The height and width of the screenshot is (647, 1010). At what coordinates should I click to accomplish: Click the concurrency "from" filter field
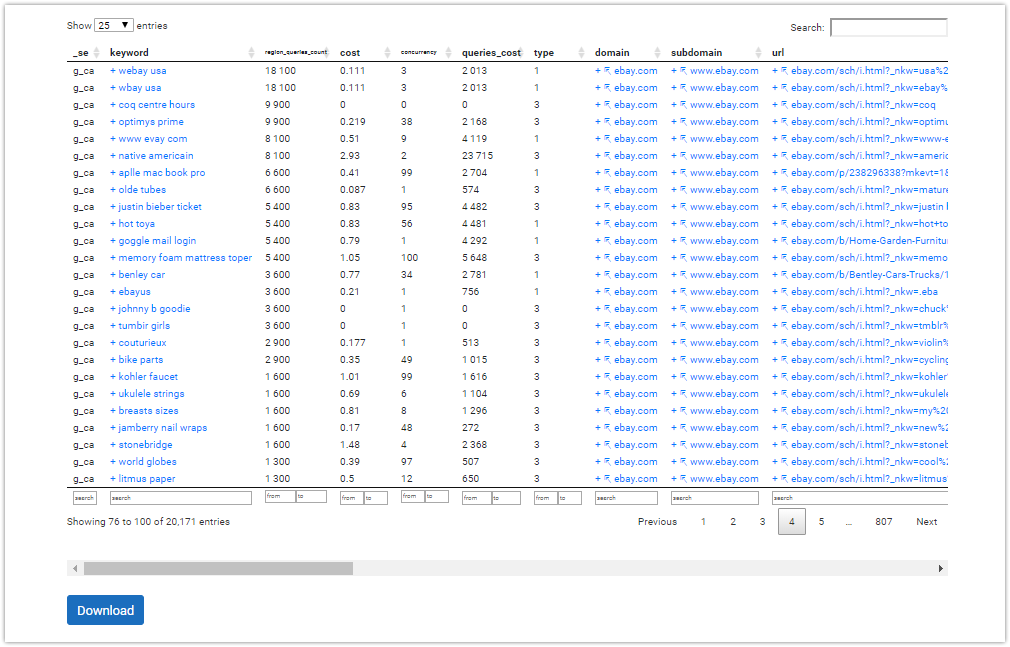tap(412, 497)
